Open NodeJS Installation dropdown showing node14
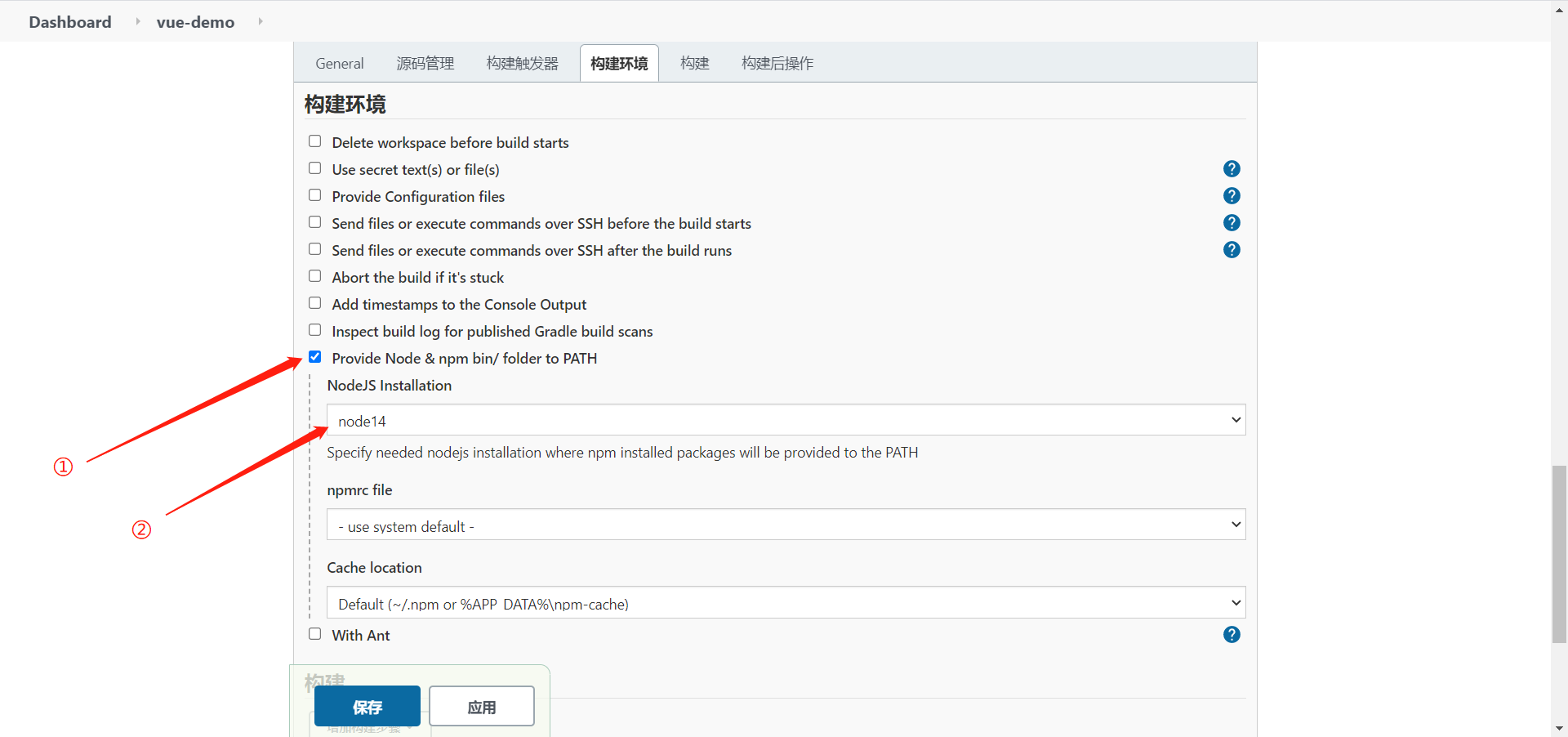The image size is (1568, 737). 786,420
